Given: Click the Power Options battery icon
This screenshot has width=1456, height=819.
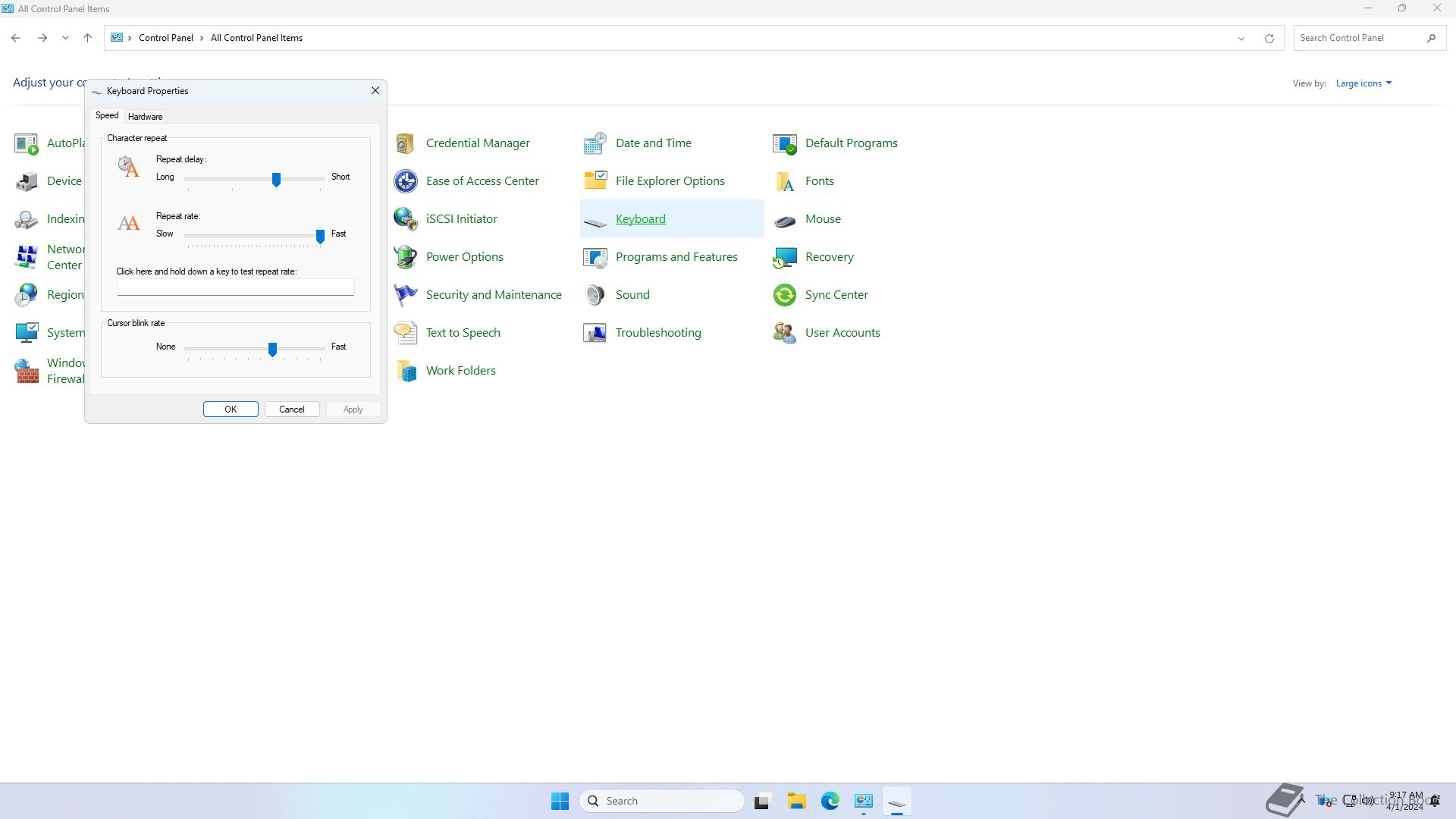Looking at the screenshot, I should [405, 257].
